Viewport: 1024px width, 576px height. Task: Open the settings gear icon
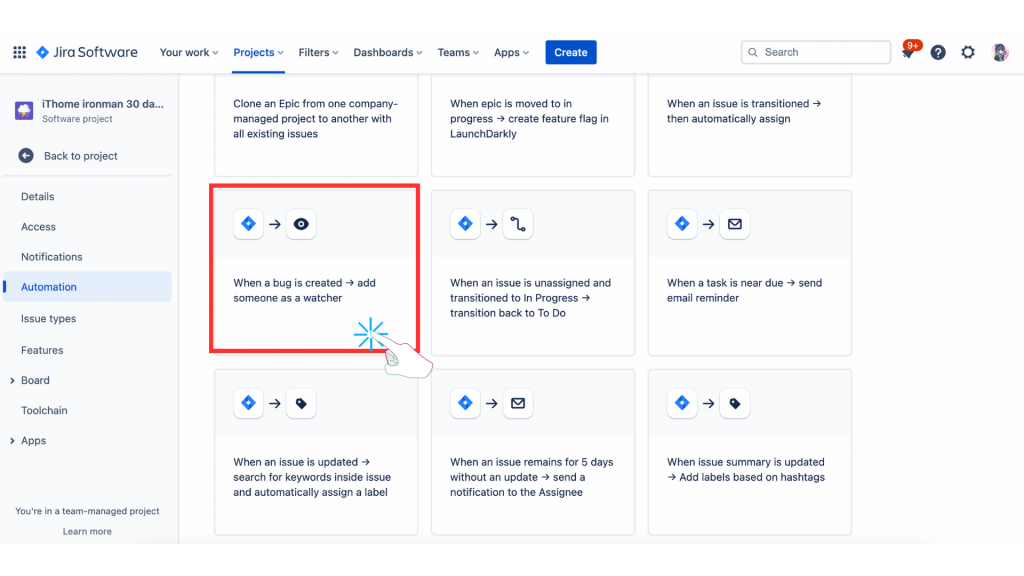pos(968,52)
